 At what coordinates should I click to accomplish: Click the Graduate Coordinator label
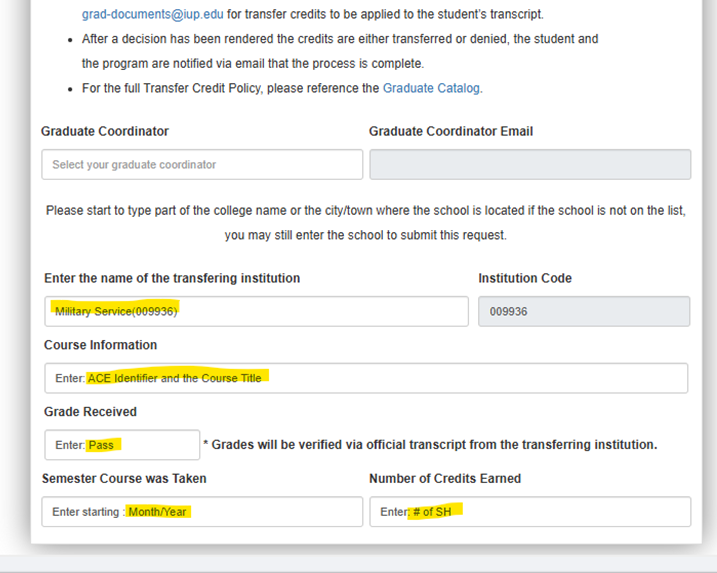[x=105, y=131]
